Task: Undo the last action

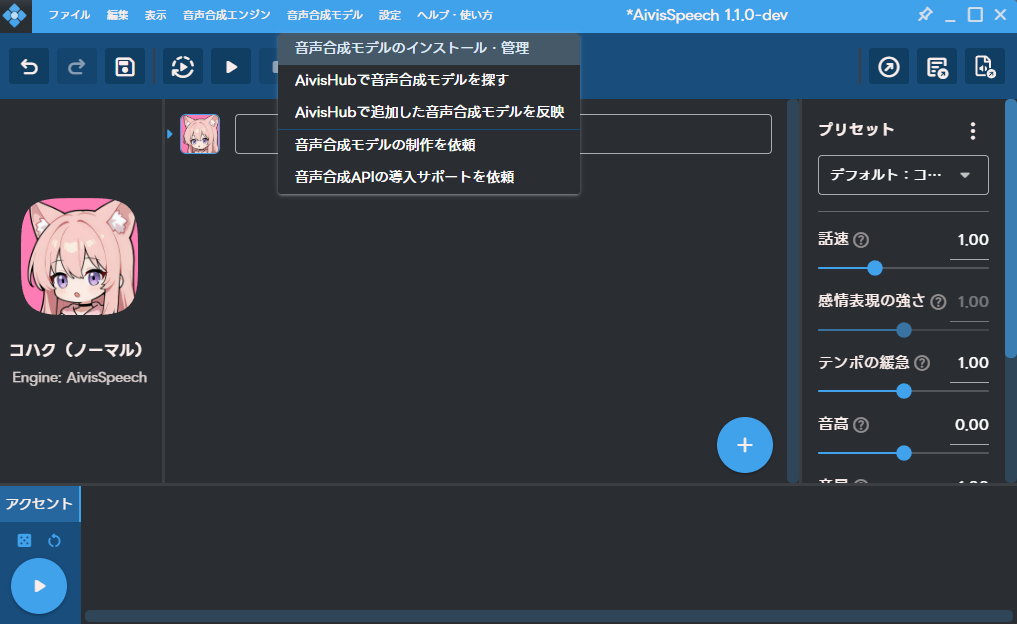Action: (x=29, y=66)
